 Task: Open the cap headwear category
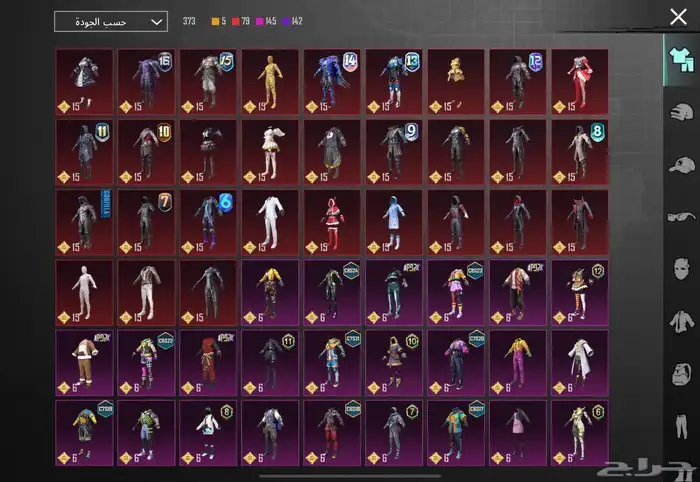click(x=681, y=165)
